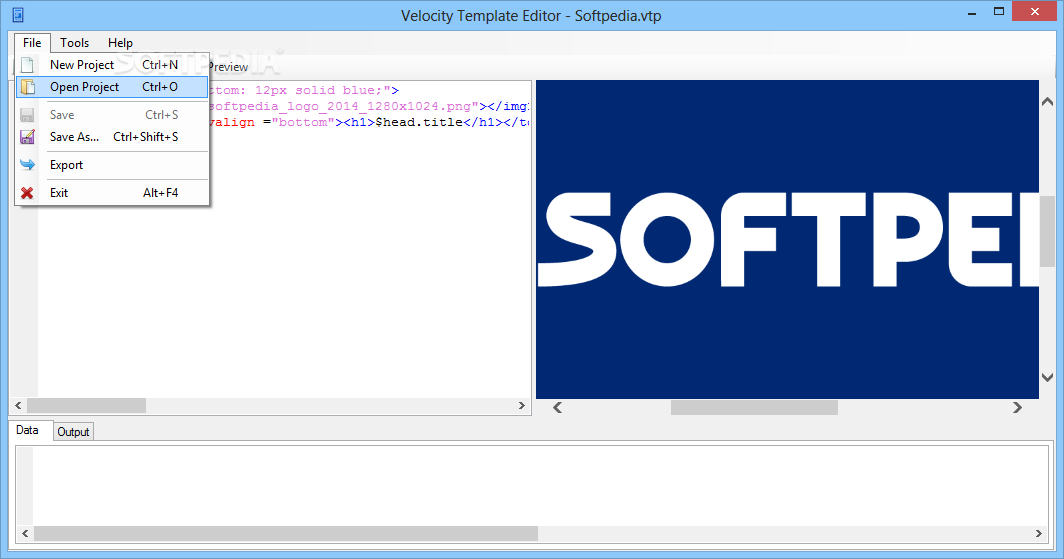The width and height of the screenshot is (1064, 559).
Task: Select Save As... menu entry
Action: click(112, 137)
